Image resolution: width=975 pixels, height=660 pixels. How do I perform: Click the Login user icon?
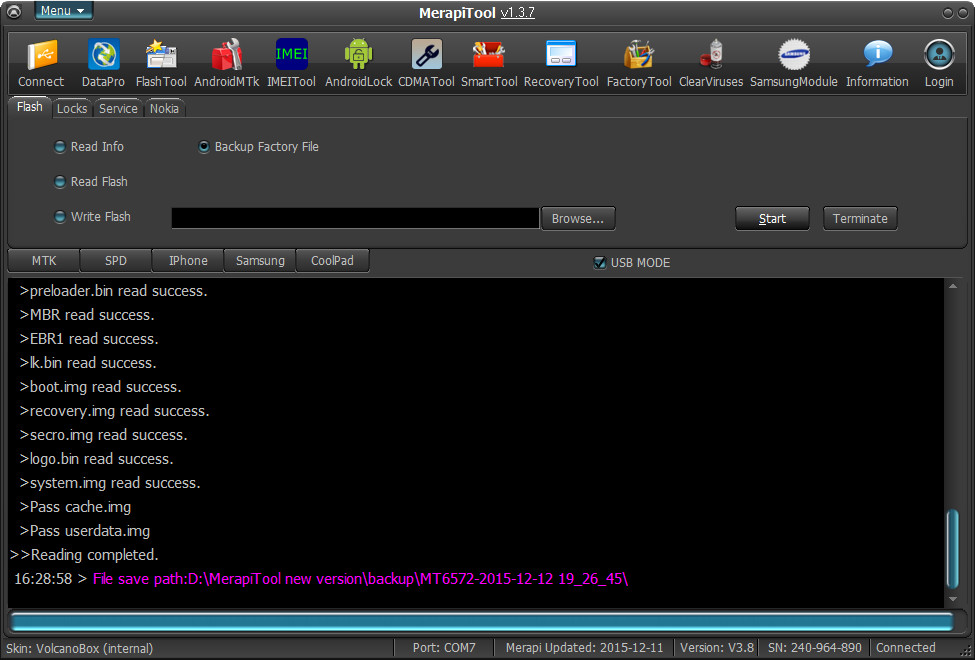click(x=939, y=55)
